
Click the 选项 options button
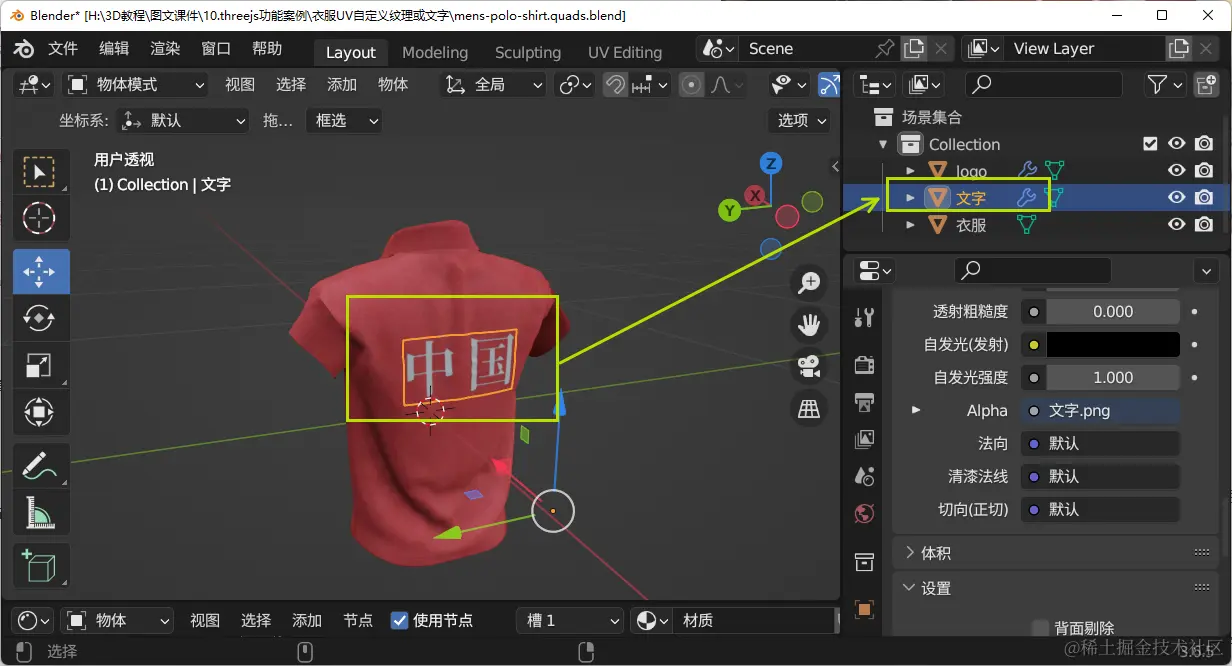pyautogui.click(x=802, y=120)
